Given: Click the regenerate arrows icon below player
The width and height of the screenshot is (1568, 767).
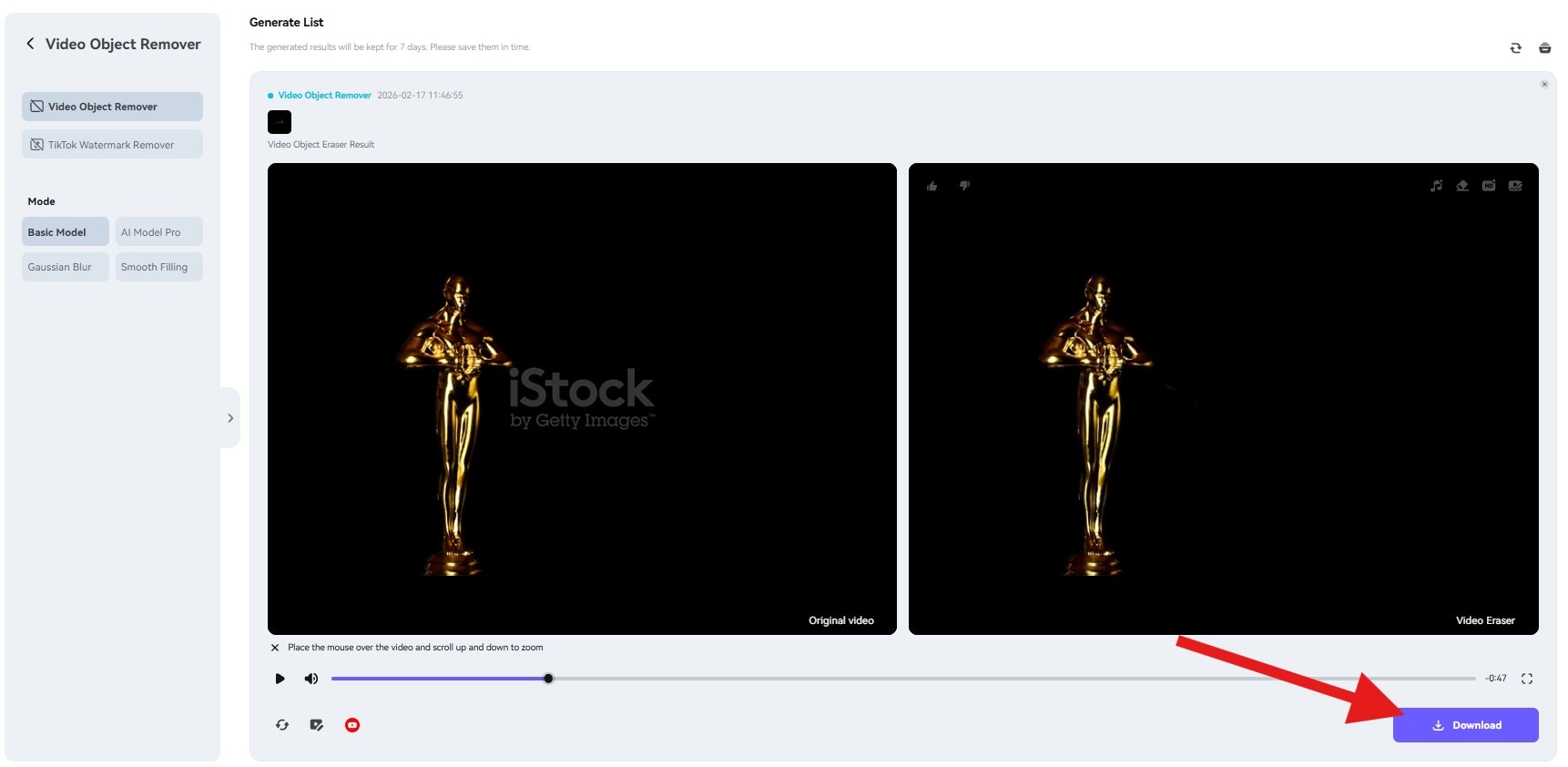Looking at the screenshot, I should [282, 725].
